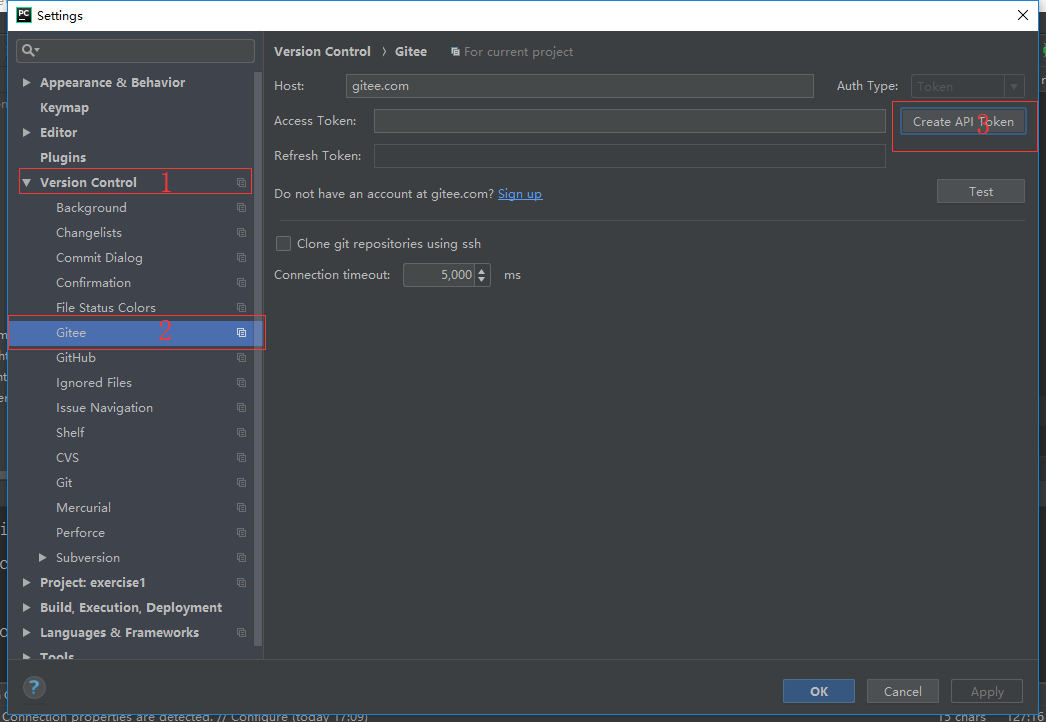Image resolution: width=1046 pixels, height=722 pixels.
Task: Select Issue Navigation tree item
Action: 104,408
